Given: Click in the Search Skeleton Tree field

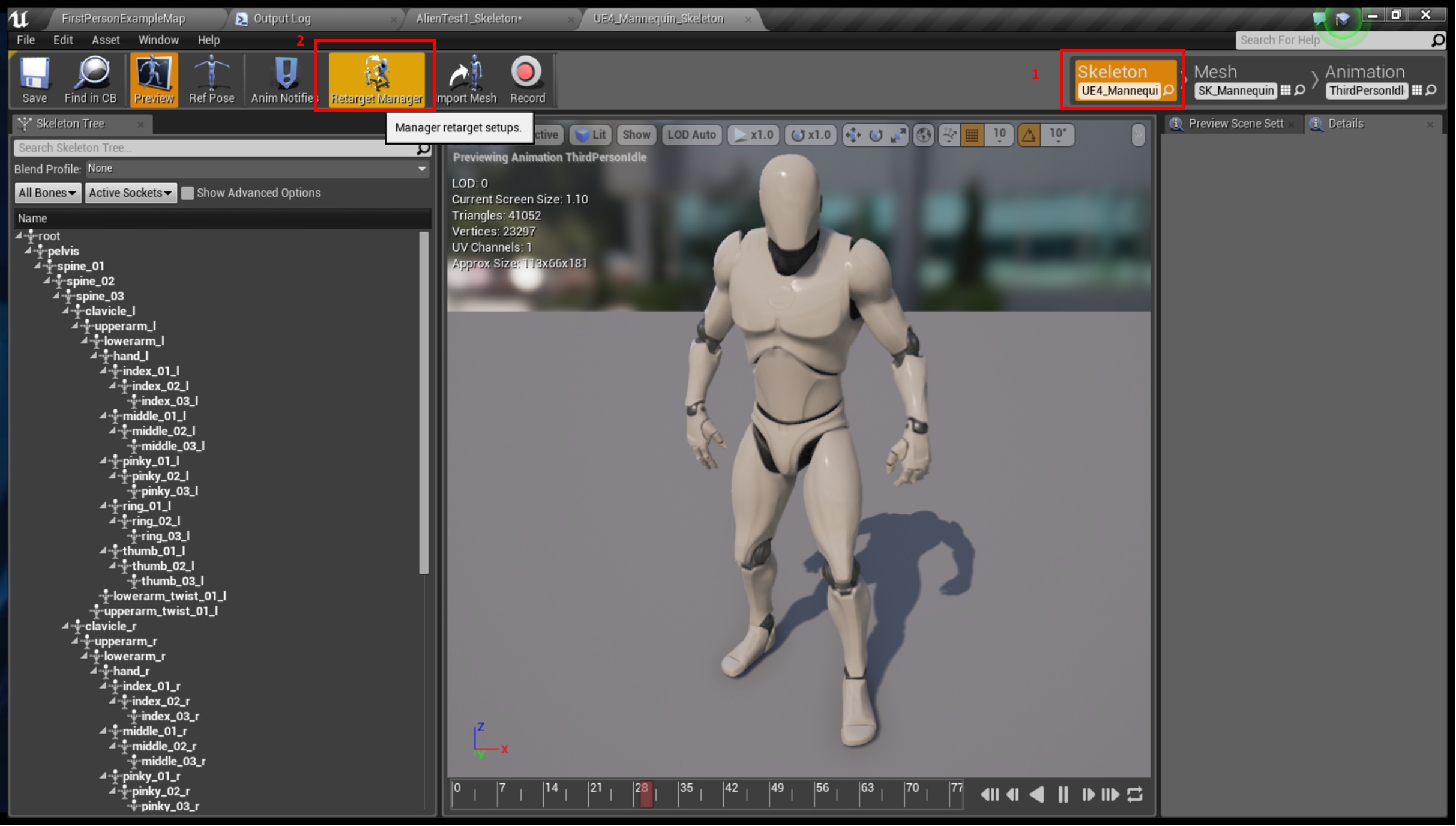Looking at the screenshot, I should [214, 148].
